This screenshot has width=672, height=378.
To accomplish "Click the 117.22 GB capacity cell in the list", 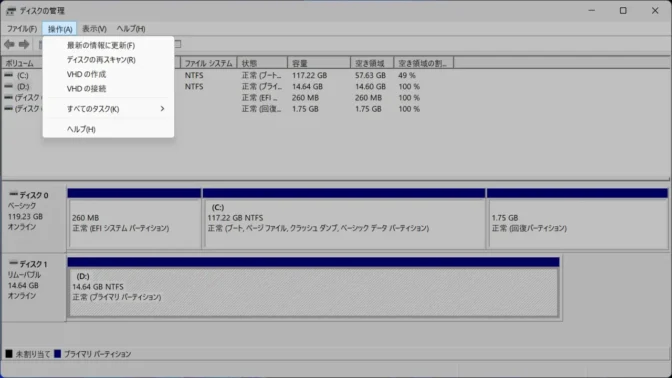I will (309, 75).
